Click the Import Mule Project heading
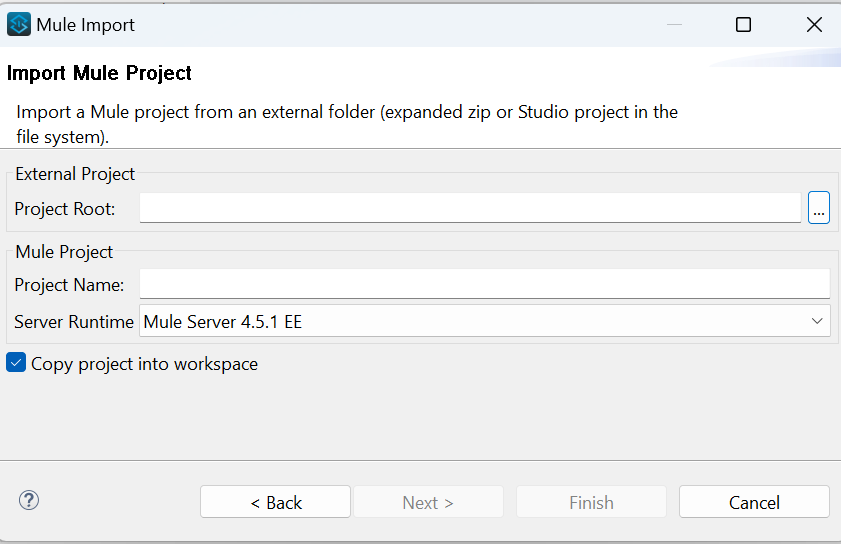The image size is (841, 544). [x=99, y=73]
